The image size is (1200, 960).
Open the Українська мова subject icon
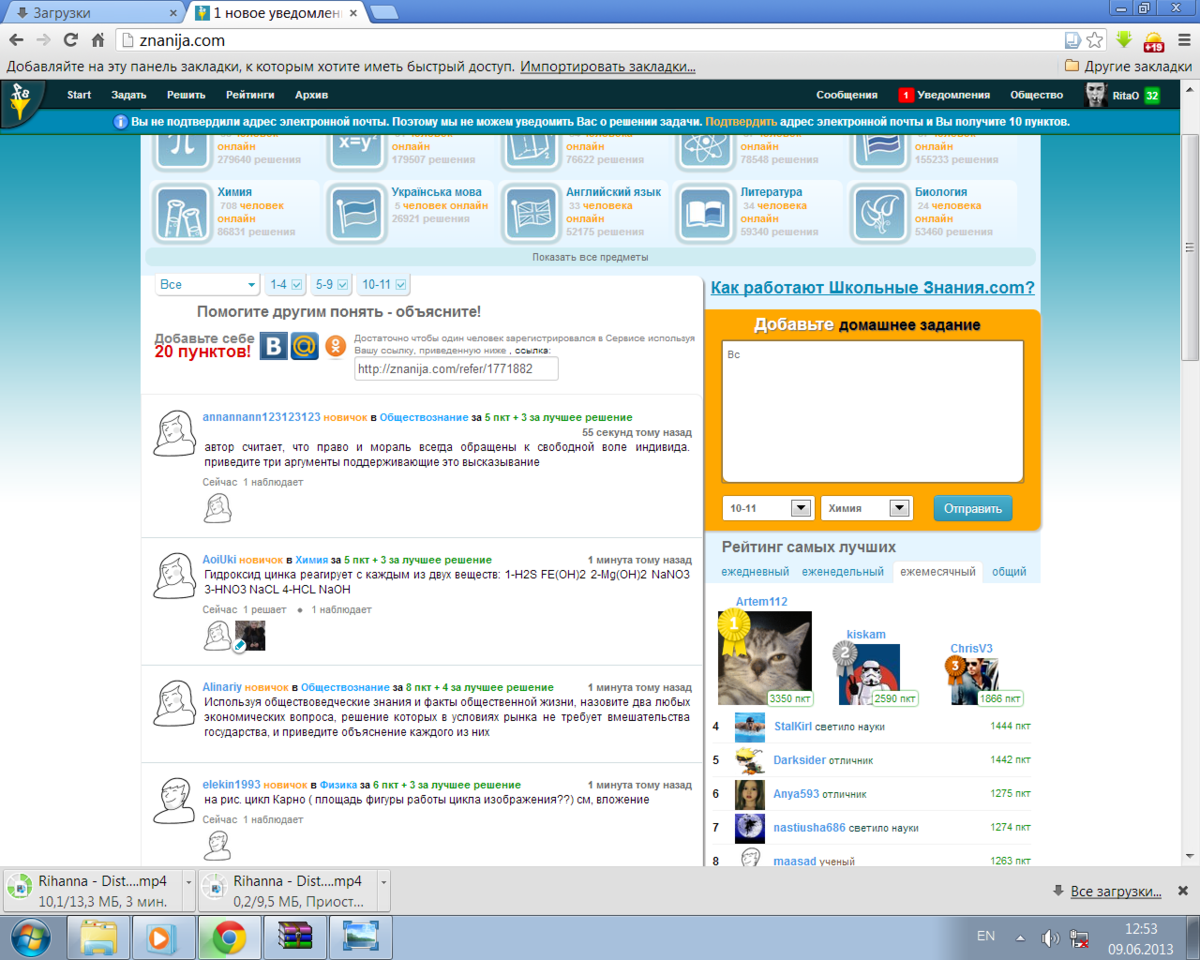click(357, 213)
